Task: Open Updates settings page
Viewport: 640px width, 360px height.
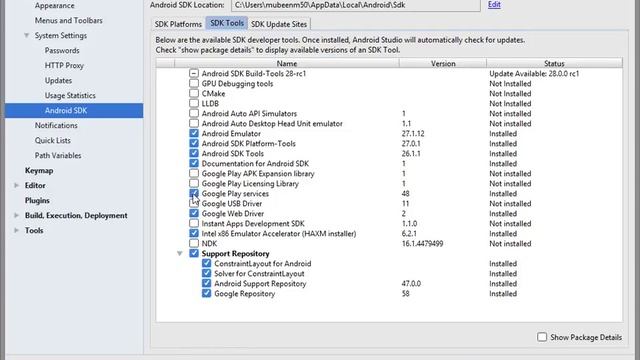Action: coord(58,80)
